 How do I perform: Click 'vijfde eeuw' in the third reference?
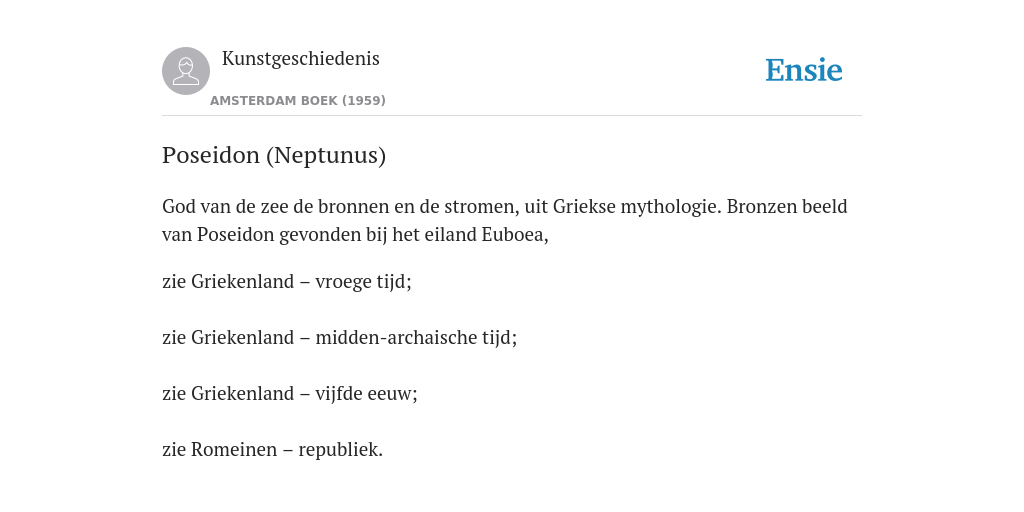tap(364, 394)
